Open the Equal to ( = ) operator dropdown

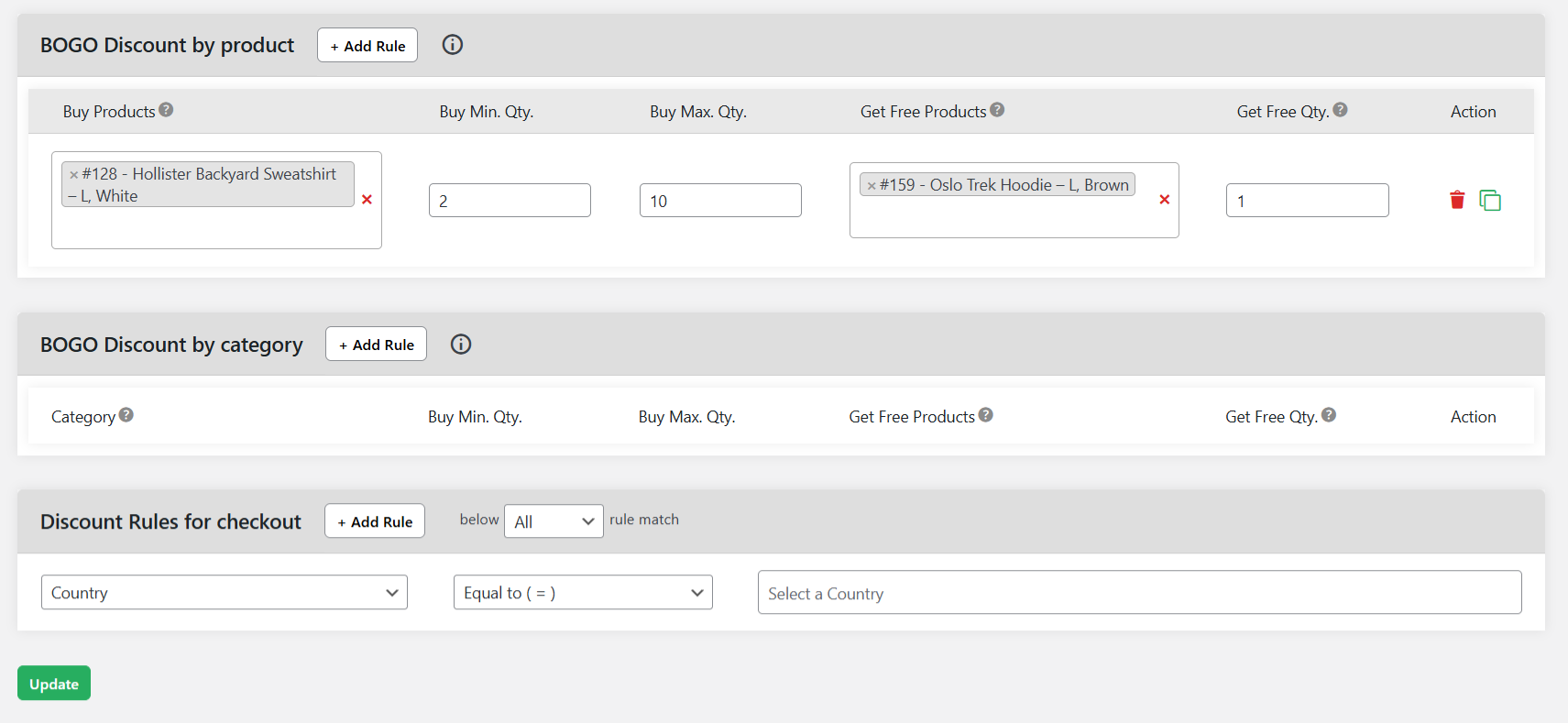point(583,593)
